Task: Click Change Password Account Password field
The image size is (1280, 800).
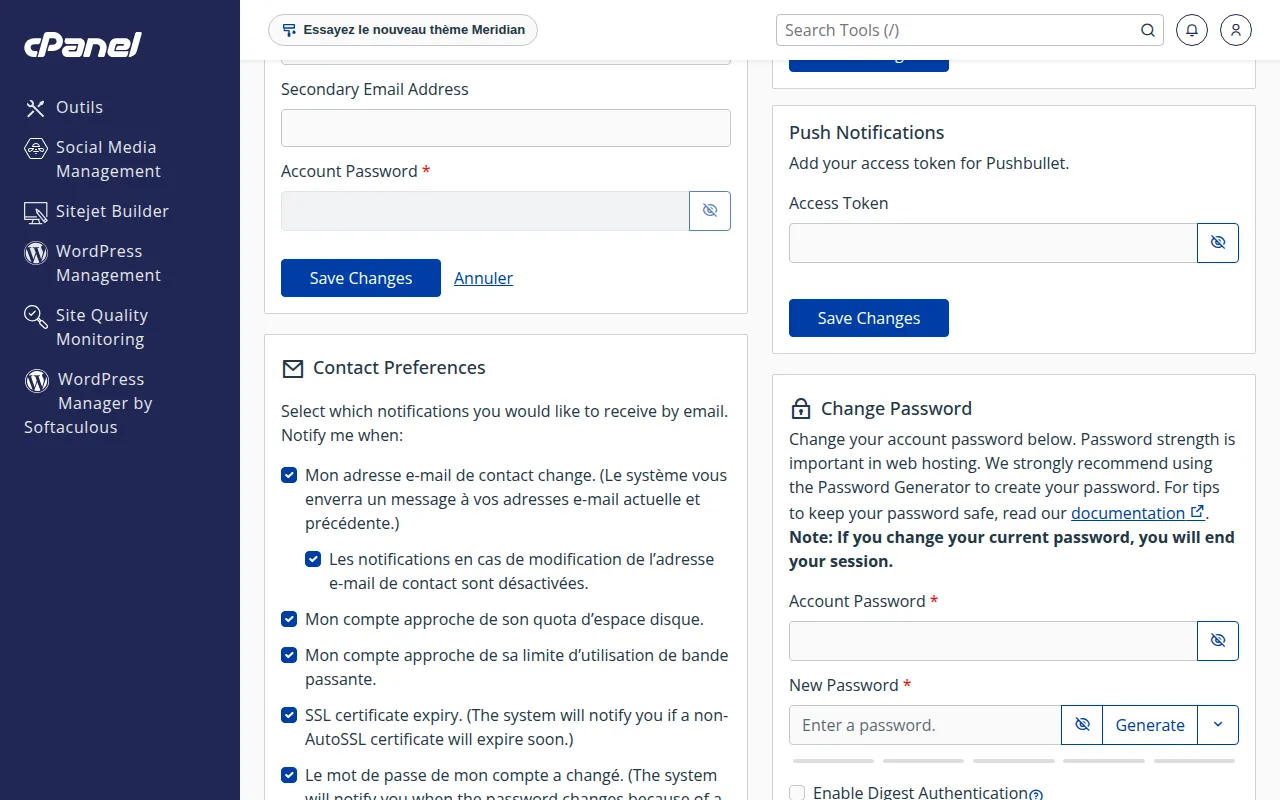Action: pyautogui.click(x=993, y=641)
